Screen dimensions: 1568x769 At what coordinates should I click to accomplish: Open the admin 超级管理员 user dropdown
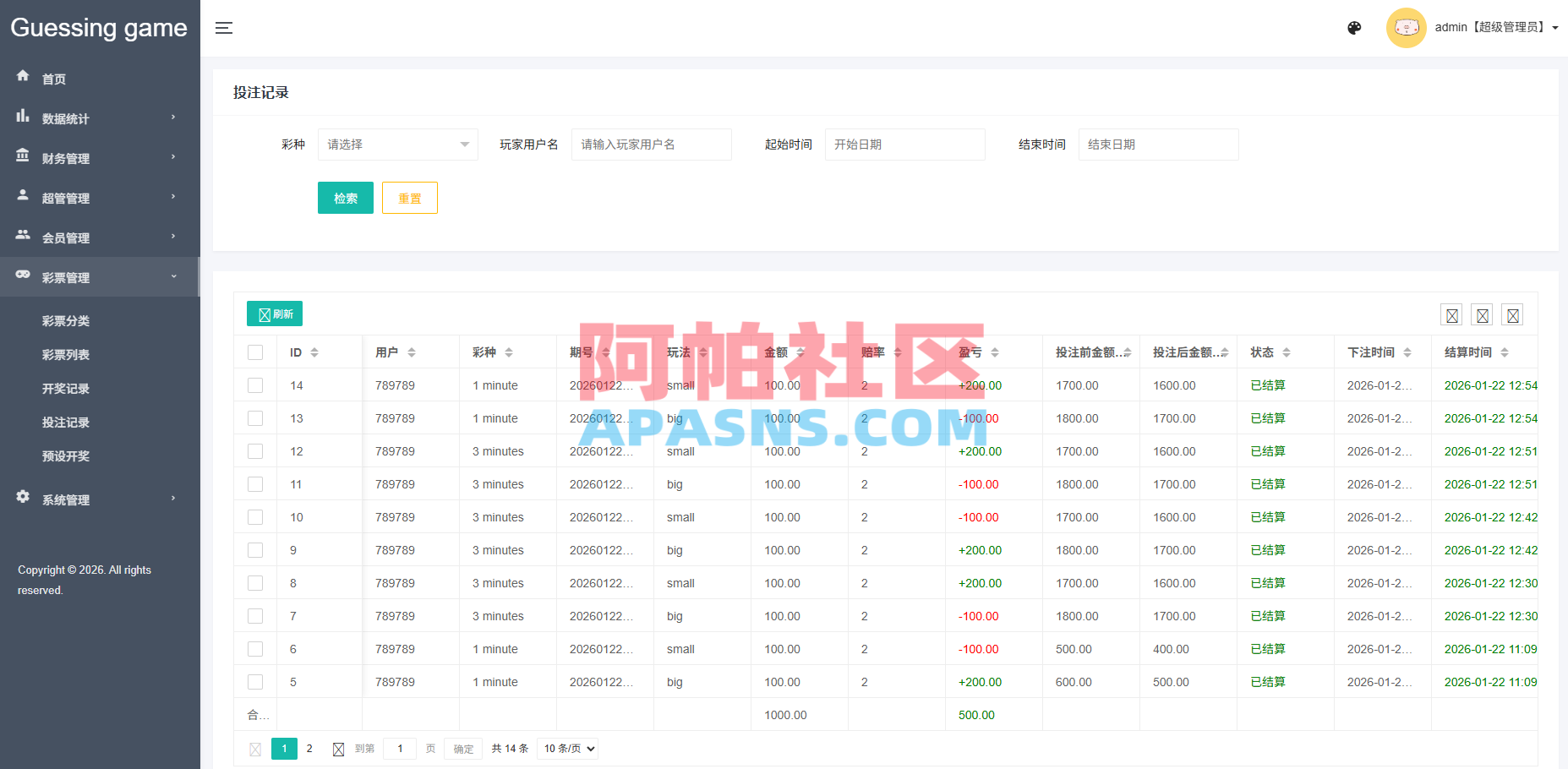[1496, 27]
